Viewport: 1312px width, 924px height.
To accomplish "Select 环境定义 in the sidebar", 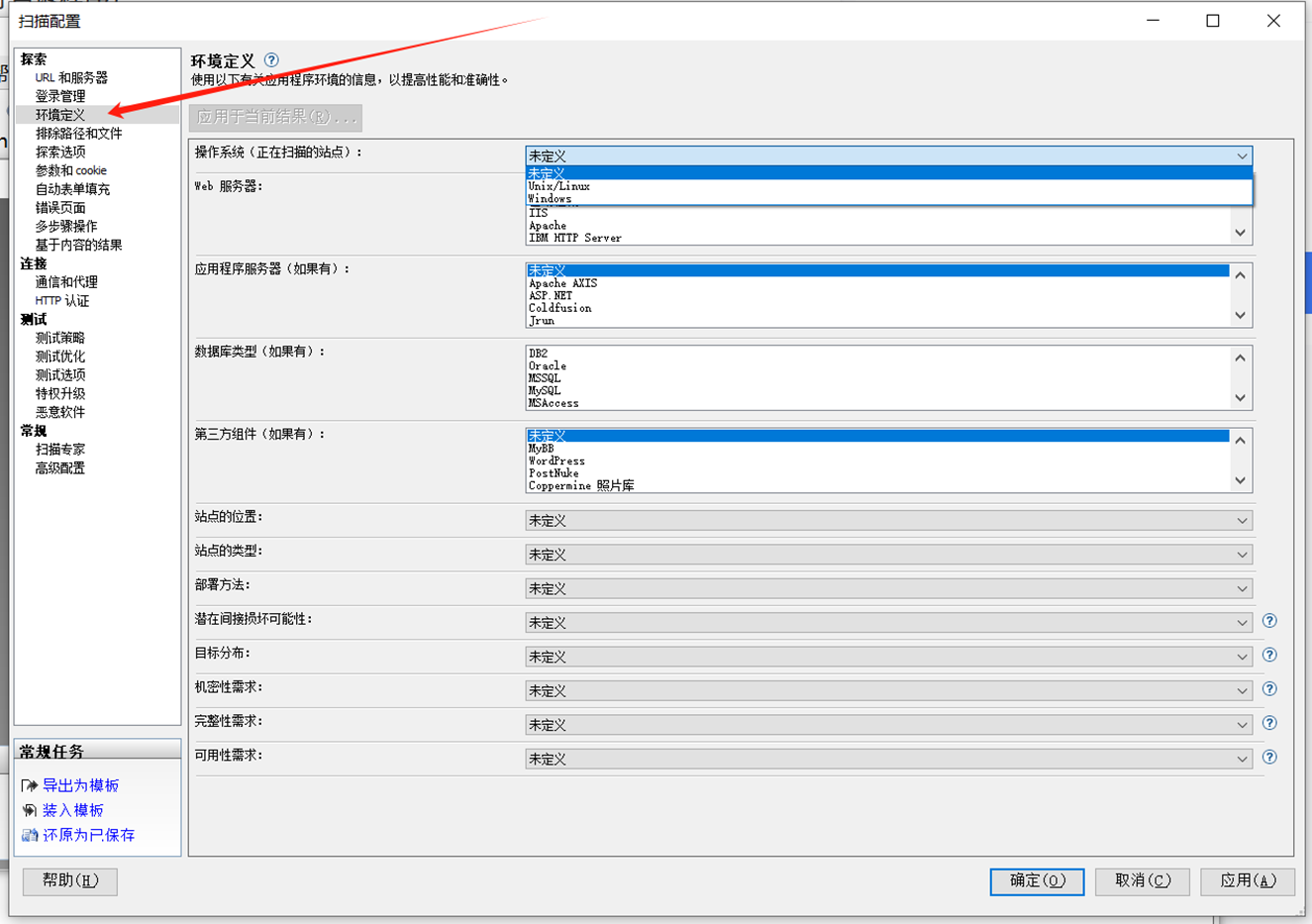I will pyautogui.click(x=60, y=115).
